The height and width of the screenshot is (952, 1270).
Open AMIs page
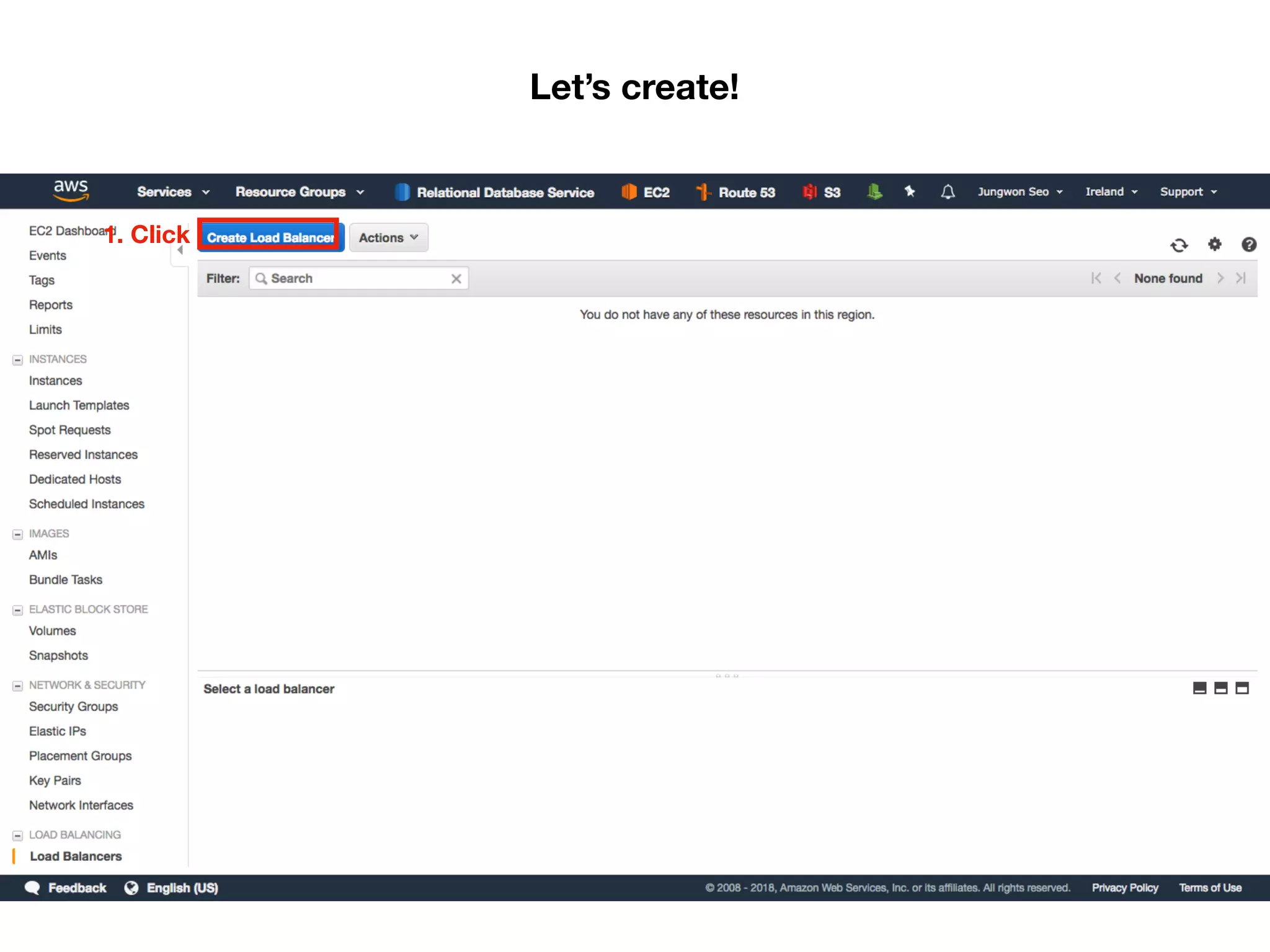point(43,555)
